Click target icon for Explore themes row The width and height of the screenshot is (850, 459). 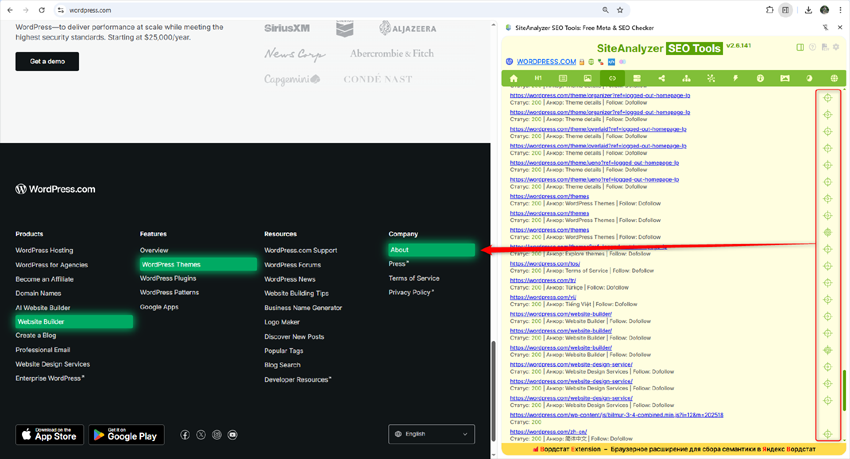pyautogui.click(x=828, y=249)
